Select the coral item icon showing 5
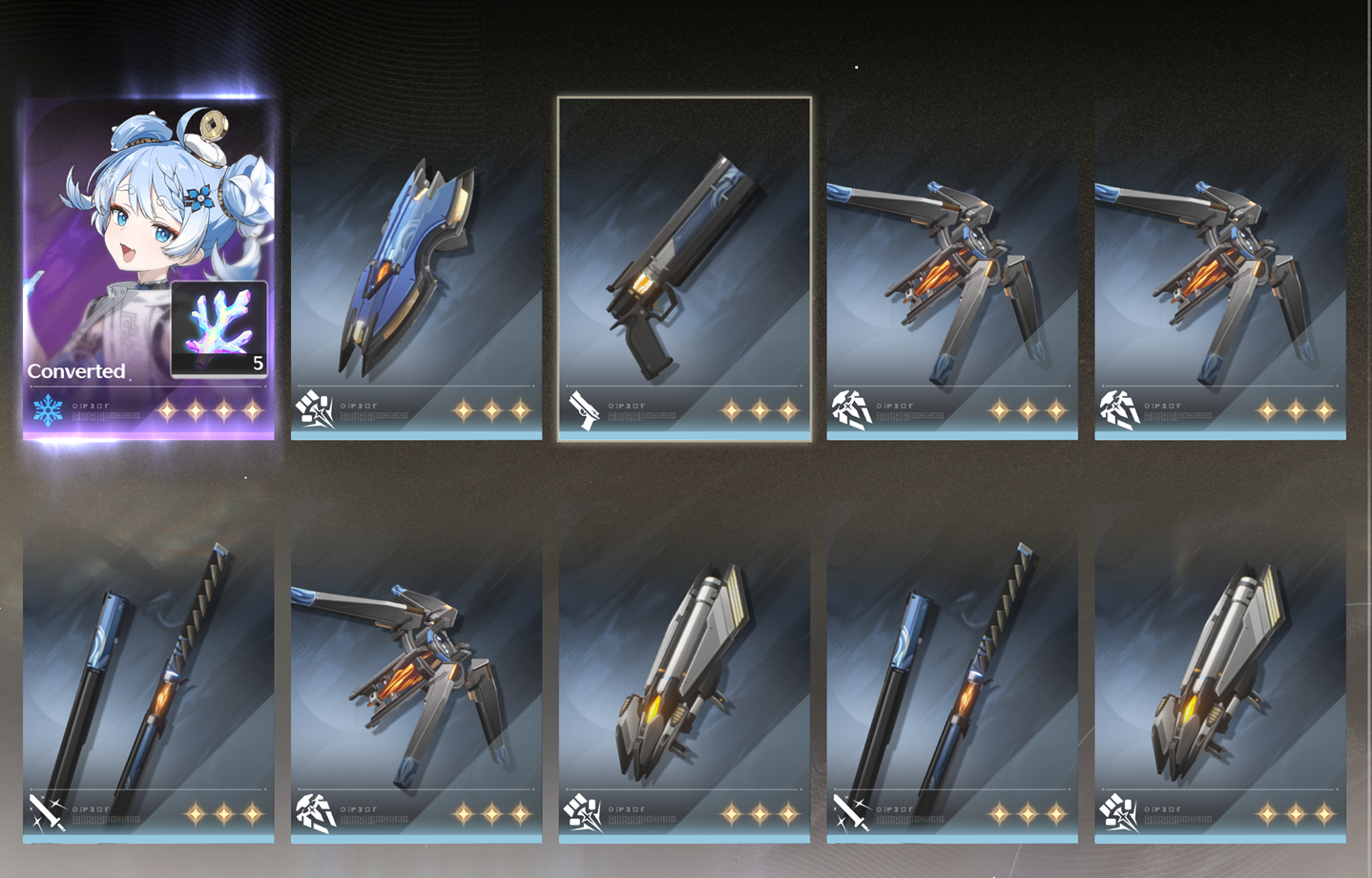The width and height of the screenshot is (1372, 878). pyautogui.click(x=219, y=328)
